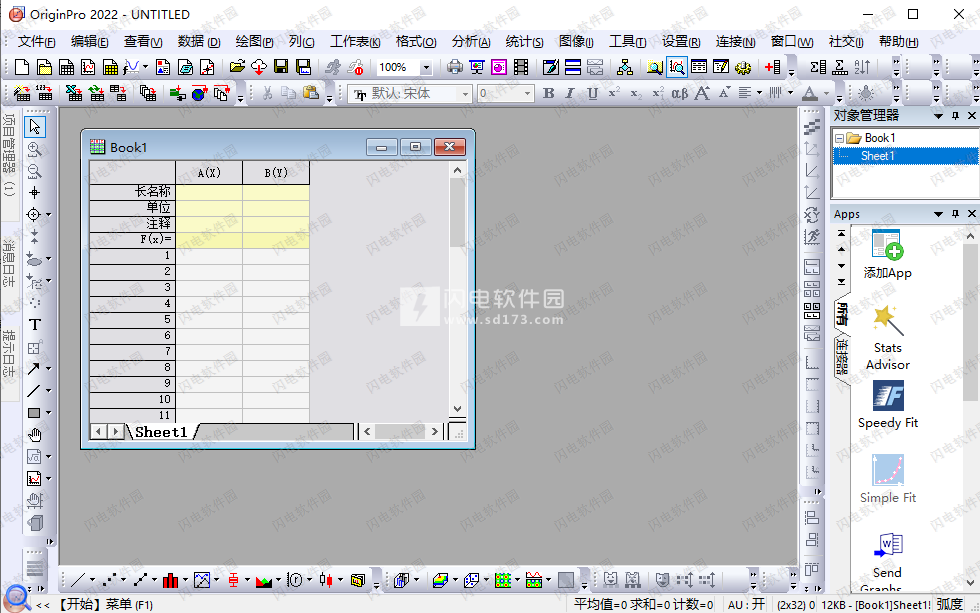980x613 pixels.
Task: Open the 统计 Statistics menu
Action: 524,42
